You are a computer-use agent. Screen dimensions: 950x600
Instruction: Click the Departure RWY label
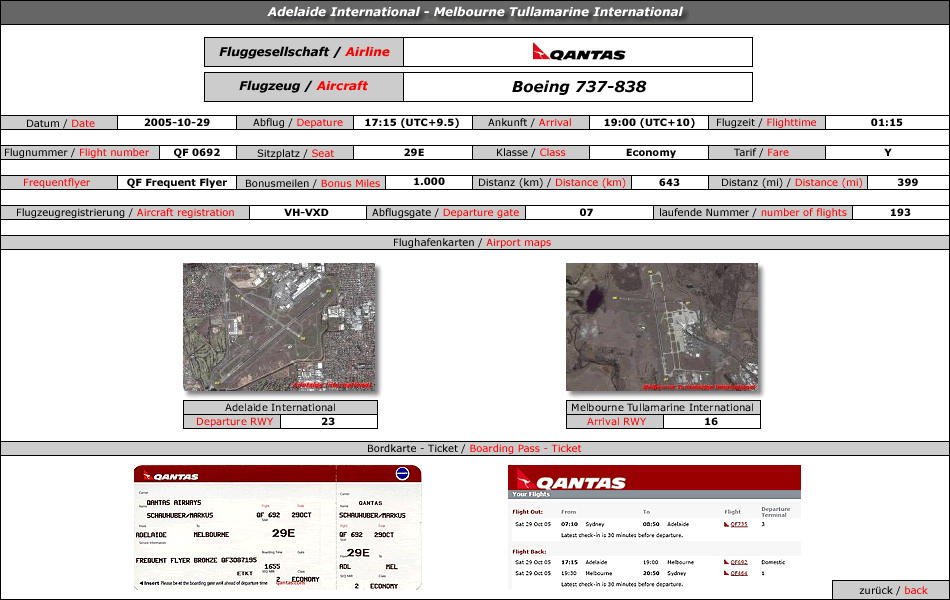pyautogui.click(x=234, y=421)
